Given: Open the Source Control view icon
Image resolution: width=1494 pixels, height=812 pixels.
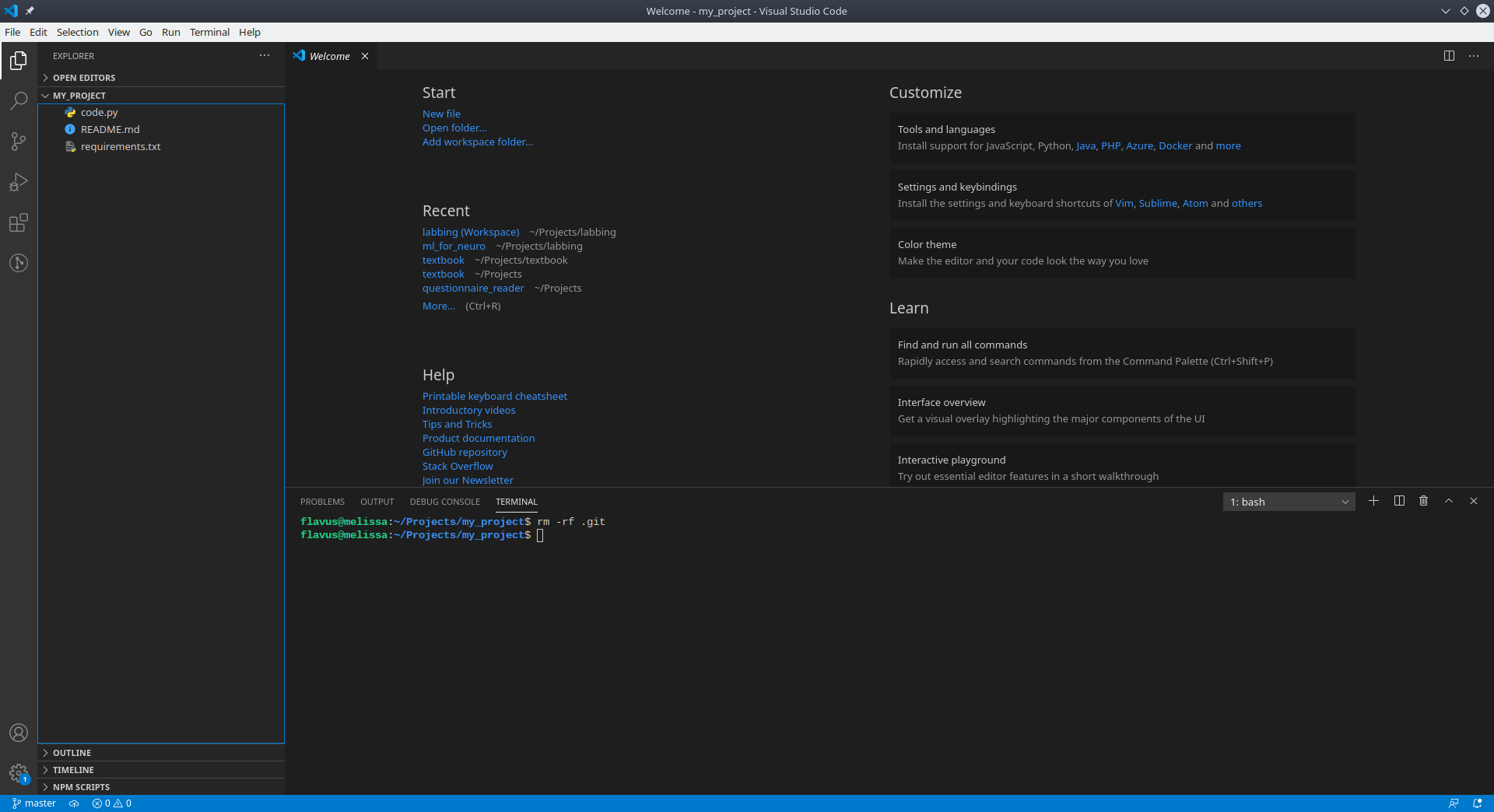Looking at the screenshot, I should point(19,142).
